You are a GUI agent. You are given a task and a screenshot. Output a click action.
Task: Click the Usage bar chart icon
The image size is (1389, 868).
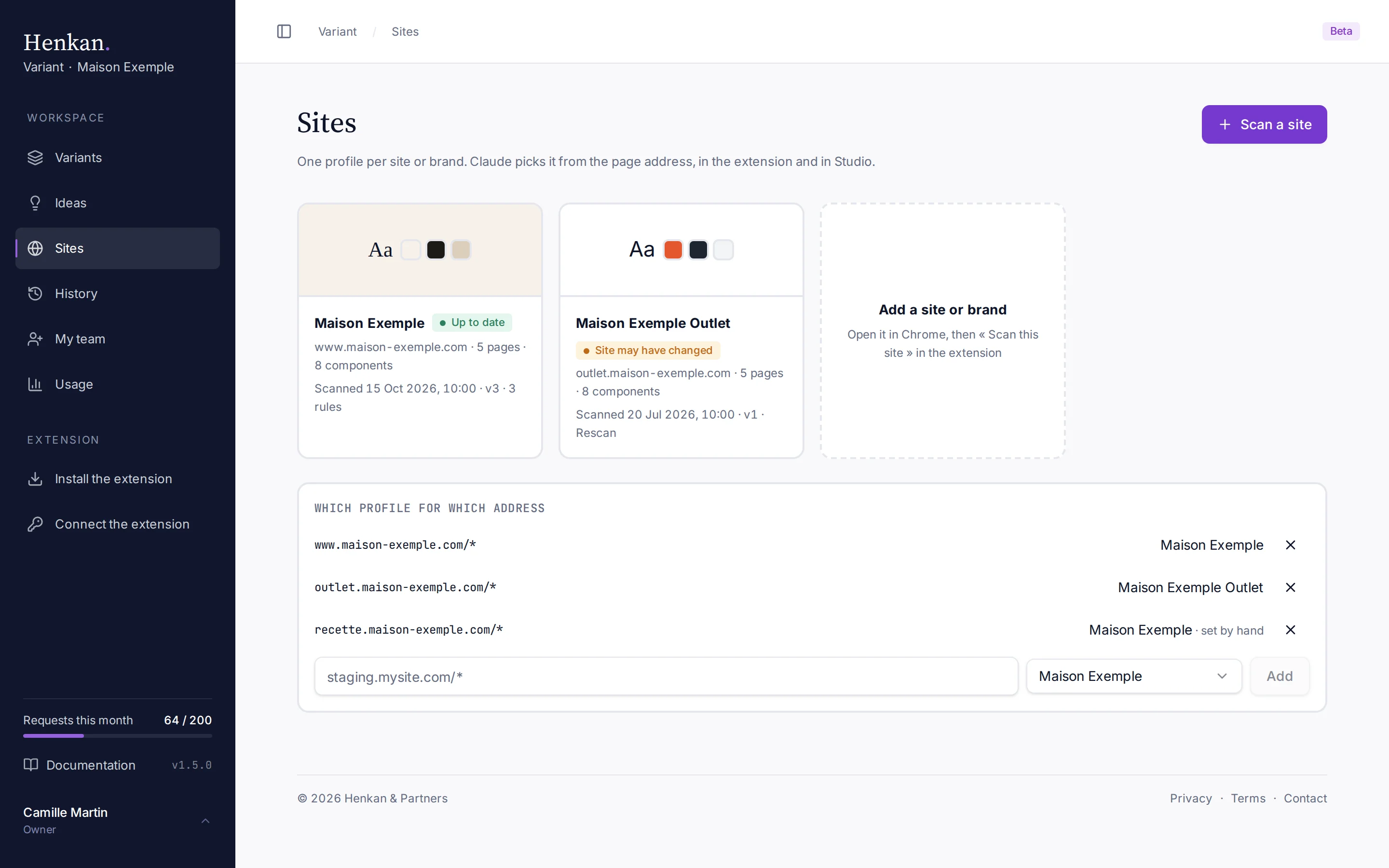point(35,385)
